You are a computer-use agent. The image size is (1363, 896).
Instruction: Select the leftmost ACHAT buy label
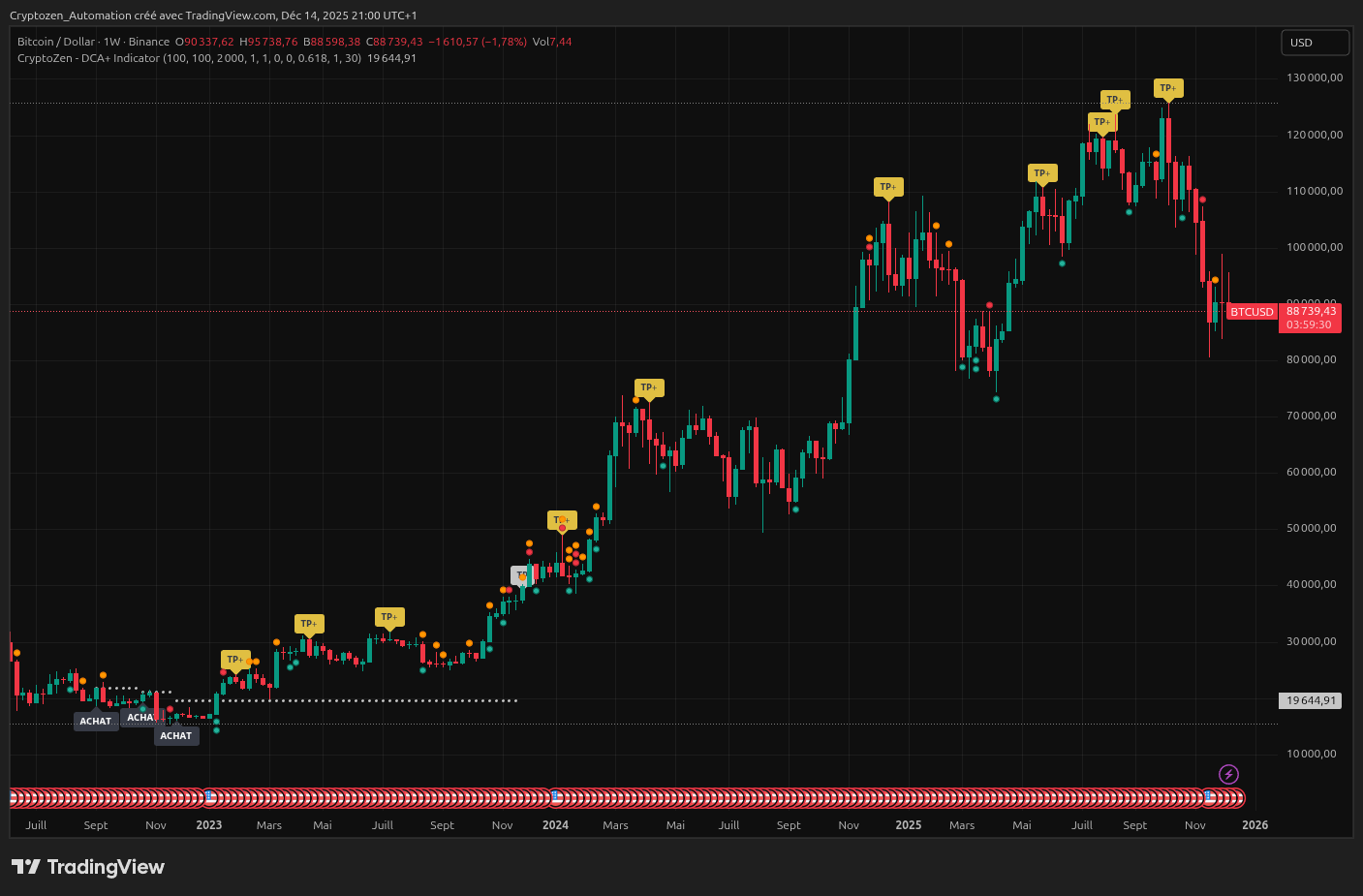point(95,721)
